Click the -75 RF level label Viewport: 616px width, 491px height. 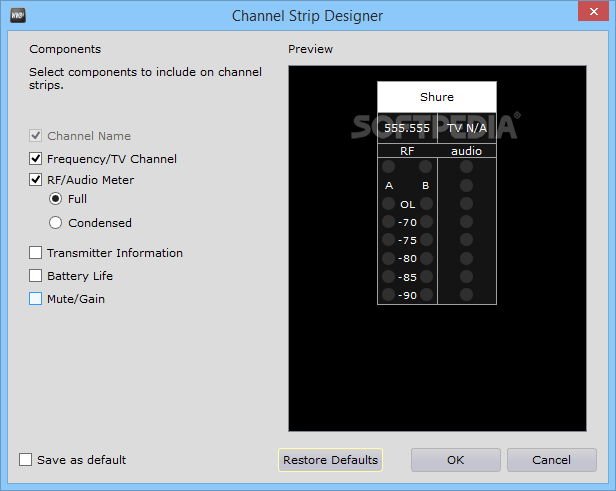point(407,240)
